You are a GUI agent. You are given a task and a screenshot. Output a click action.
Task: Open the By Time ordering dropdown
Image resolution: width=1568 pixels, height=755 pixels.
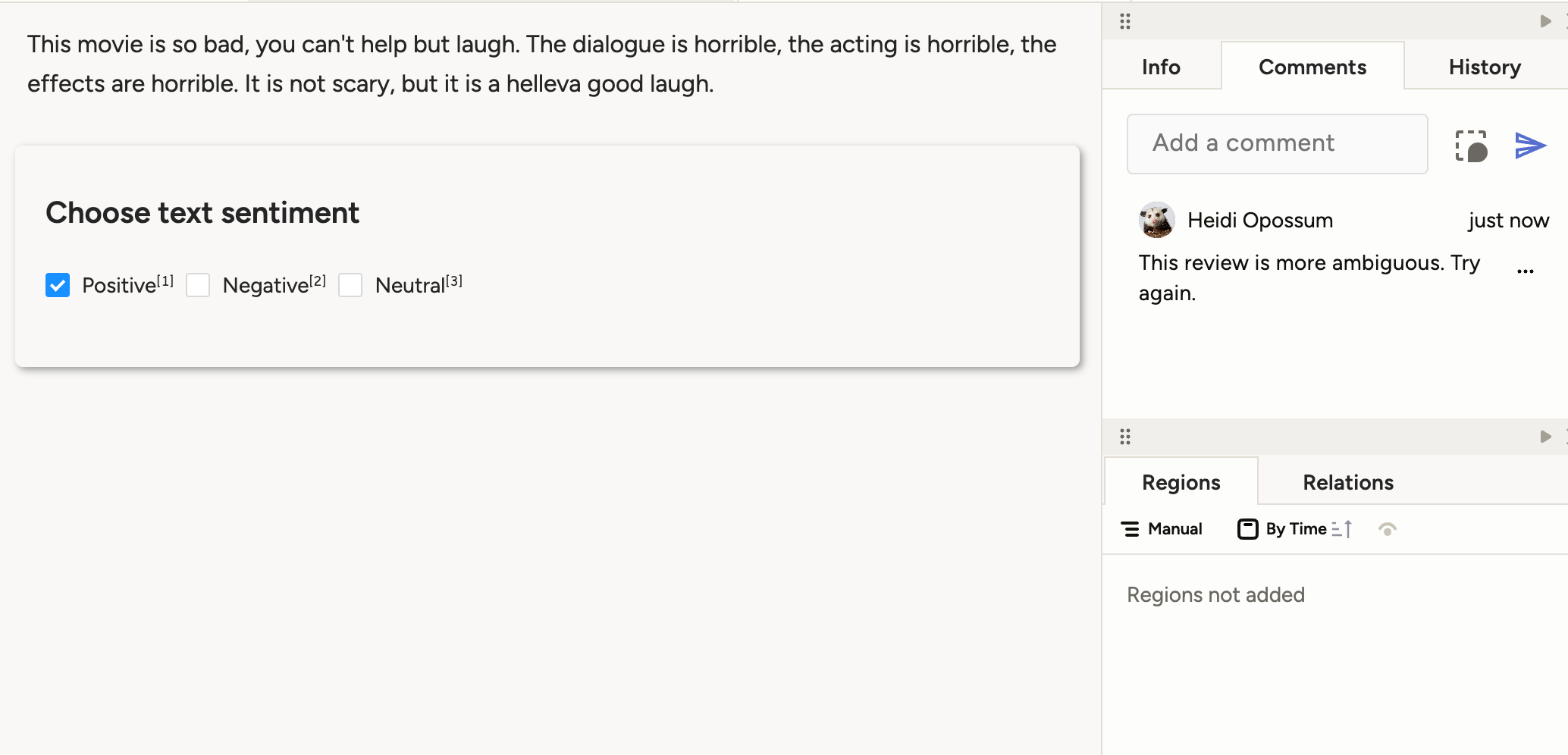[x=1297, y=529]
